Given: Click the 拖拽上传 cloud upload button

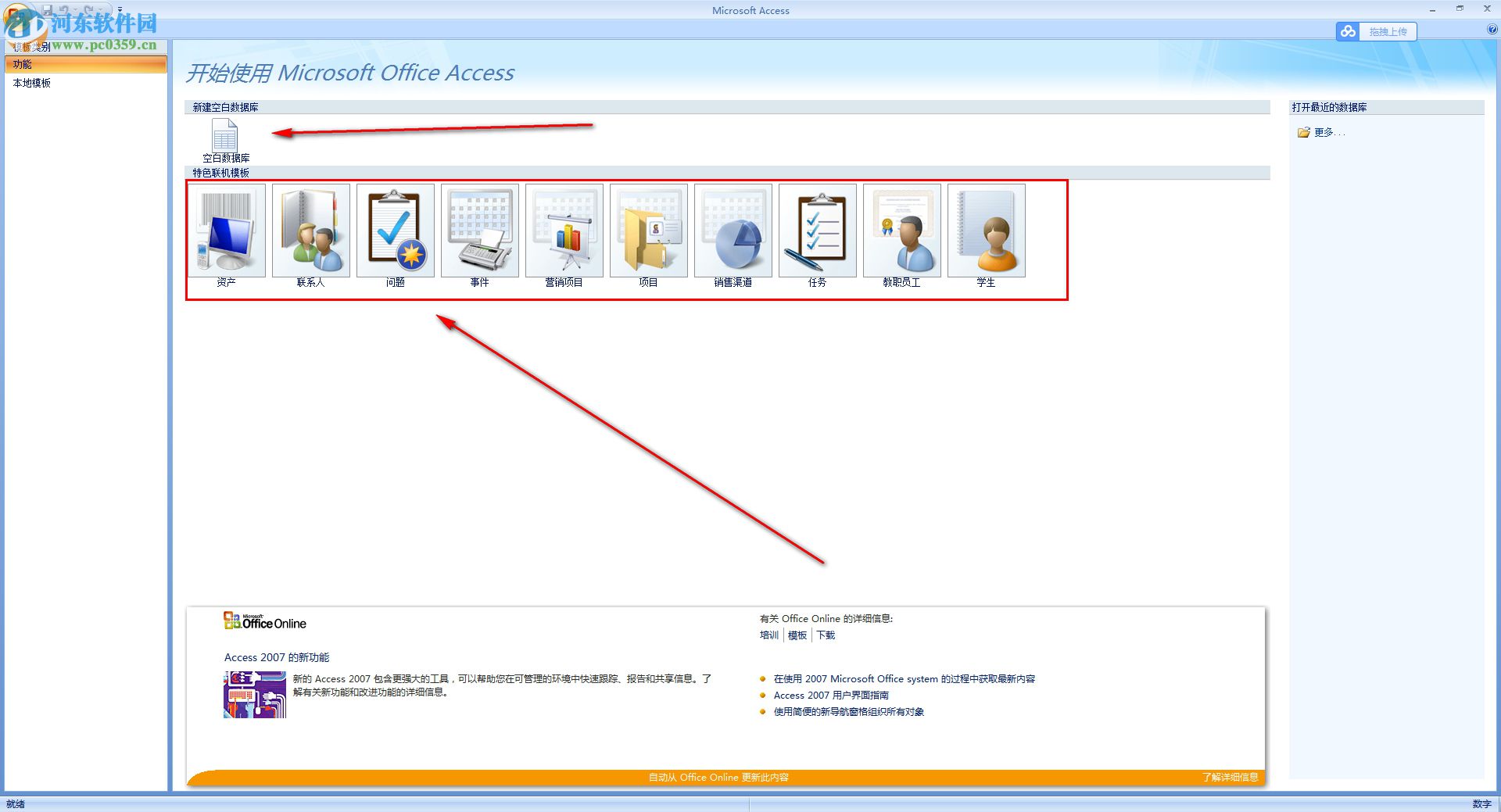Looking at the screenshot, I should (x=1377, y=31).
